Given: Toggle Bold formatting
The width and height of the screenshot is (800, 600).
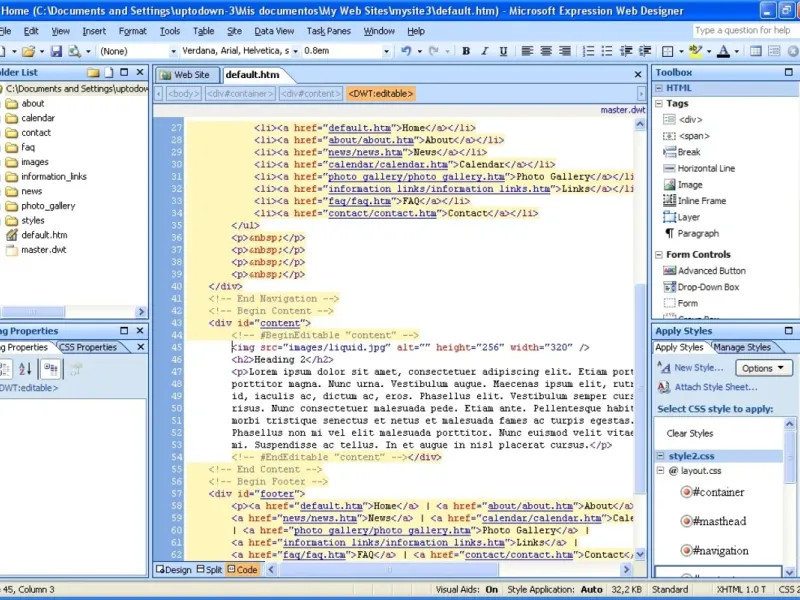Looking at the screenshot, I should click(466, 51).
